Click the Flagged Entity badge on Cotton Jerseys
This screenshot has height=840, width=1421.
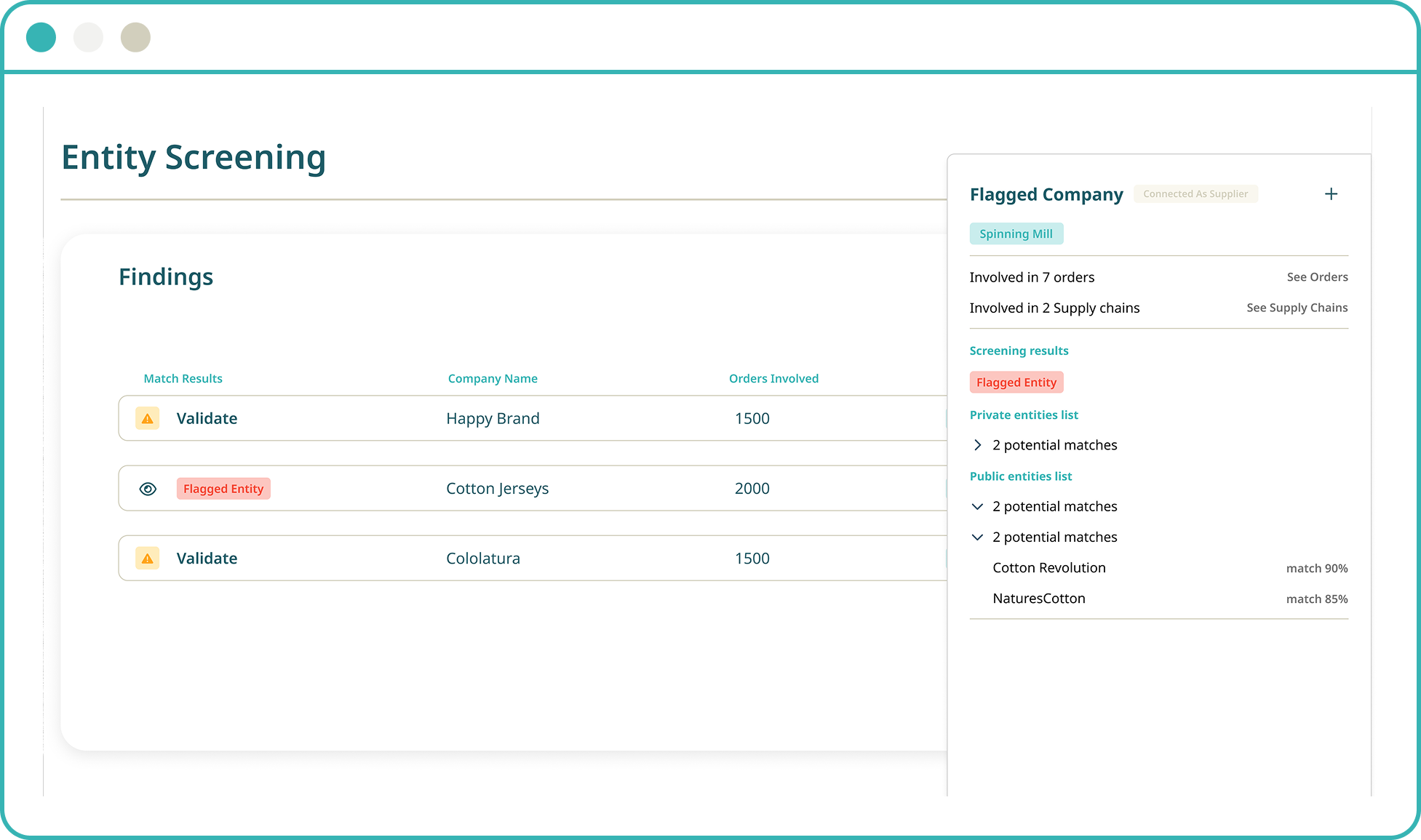[223, 489]
